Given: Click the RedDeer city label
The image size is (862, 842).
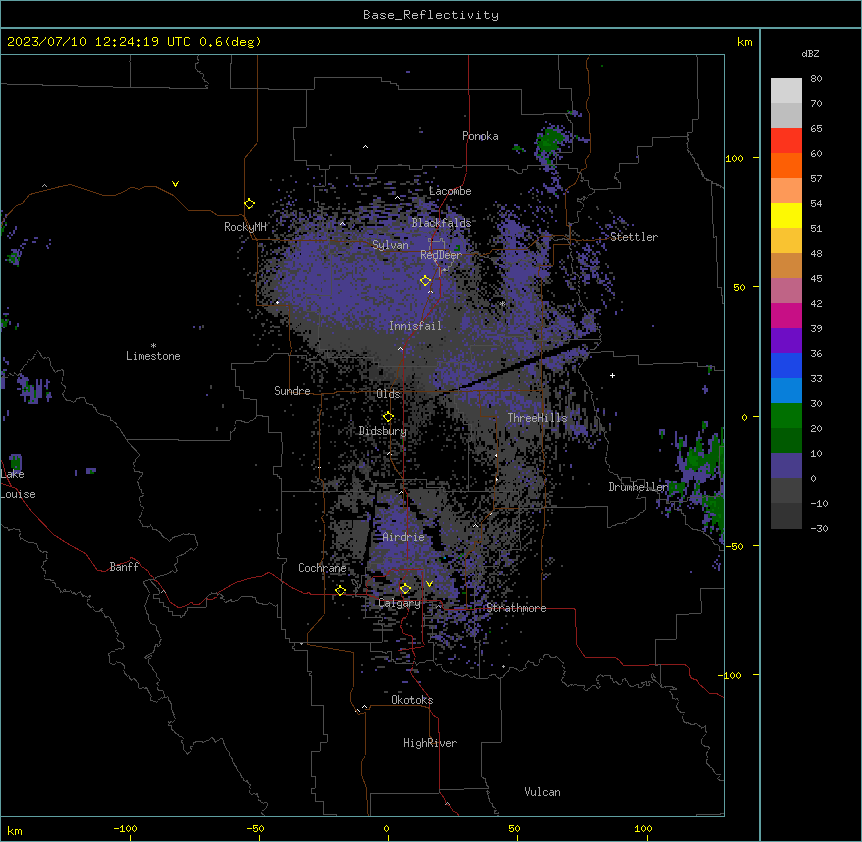Looking at the screenshot, I should tap(440, 255).
